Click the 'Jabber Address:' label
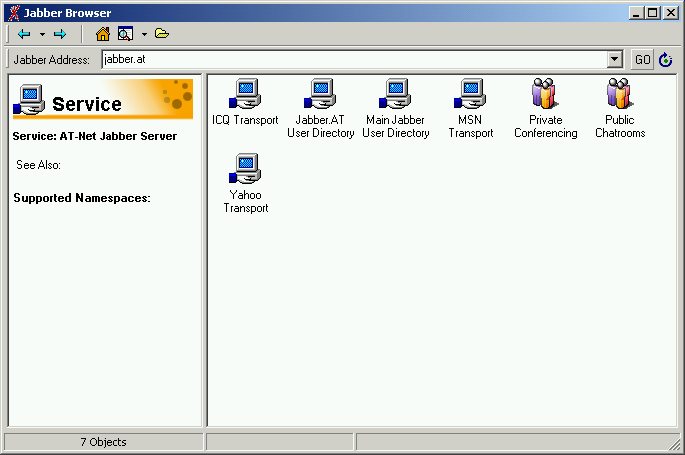 (52, 59)
